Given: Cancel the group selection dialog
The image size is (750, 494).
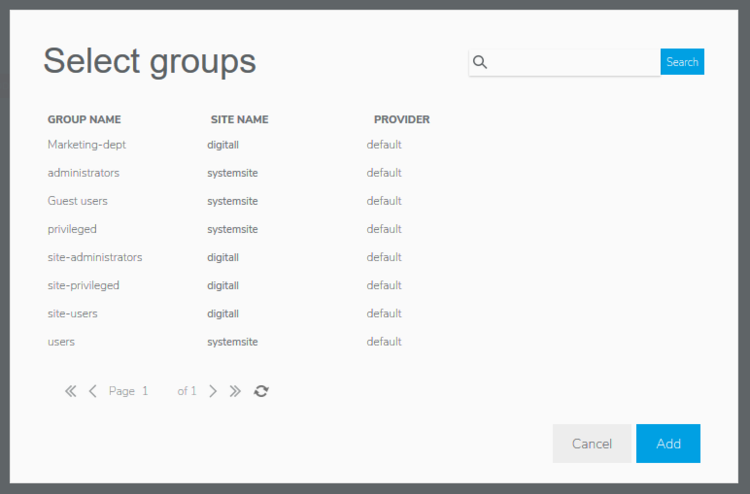Looking at the screenshot, I should (x=592, y=443).
